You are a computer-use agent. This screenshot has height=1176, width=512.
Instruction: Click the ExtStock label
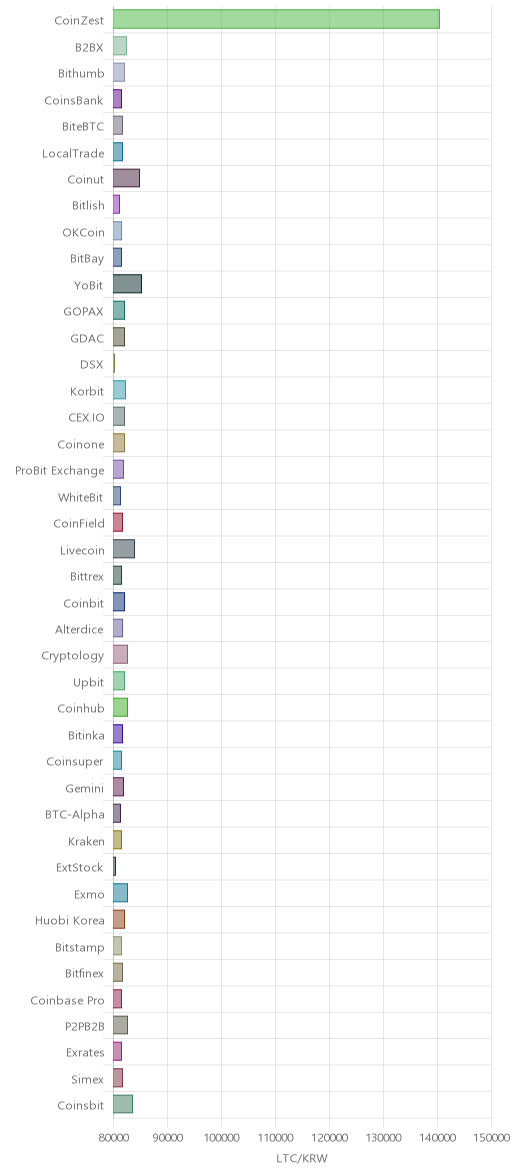(x=80, y=868)
